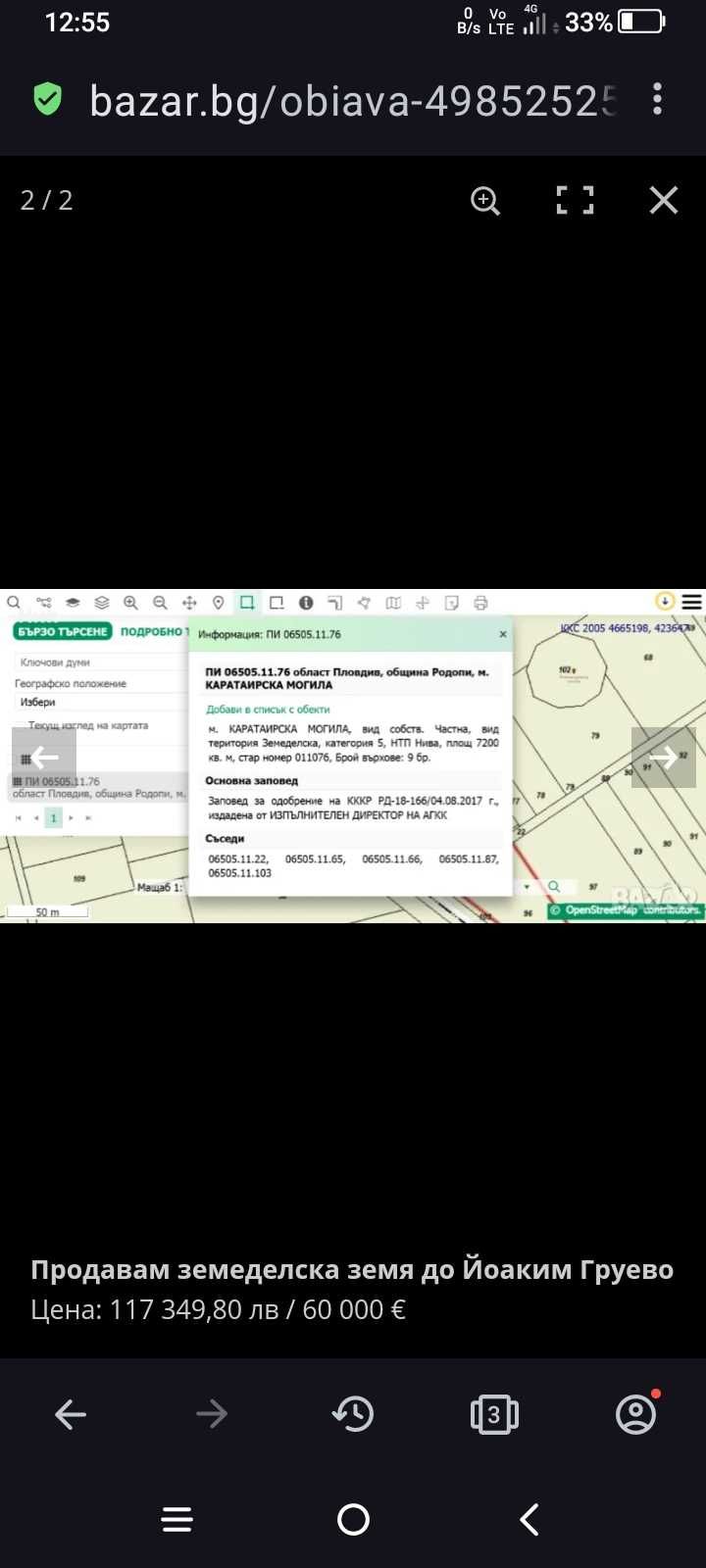This screenshot has height=1568, width=706.
Task: Click neighbor parcel 06505.11.22
Action: click(x=237, y=858)
